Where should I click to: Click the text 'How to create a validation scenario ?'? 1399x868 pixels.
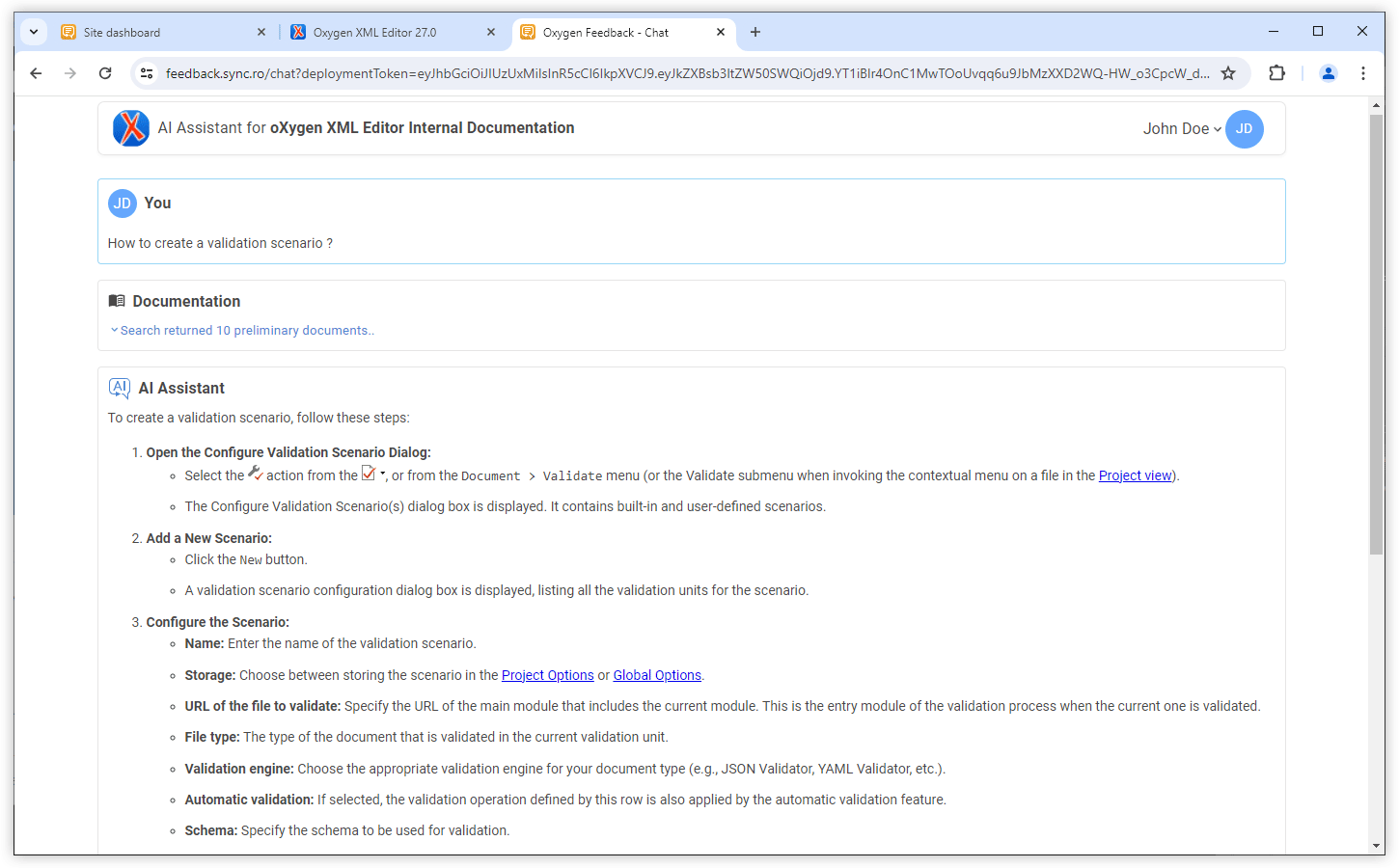(x=220, y=243)
